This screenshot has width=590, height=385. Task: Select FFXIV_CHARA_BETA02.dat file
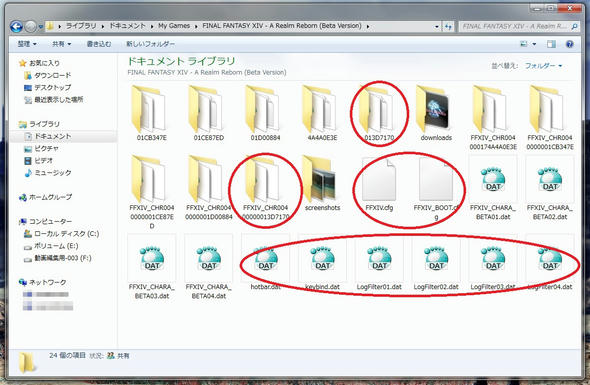click(550, 188)
